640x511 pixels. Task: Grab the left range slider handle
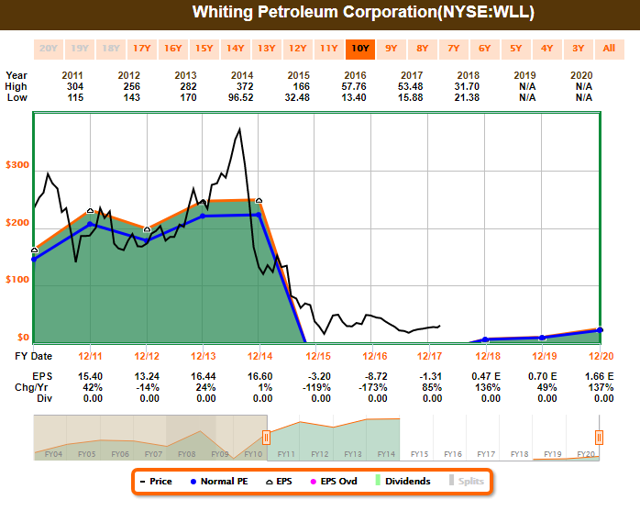point(266,438)
